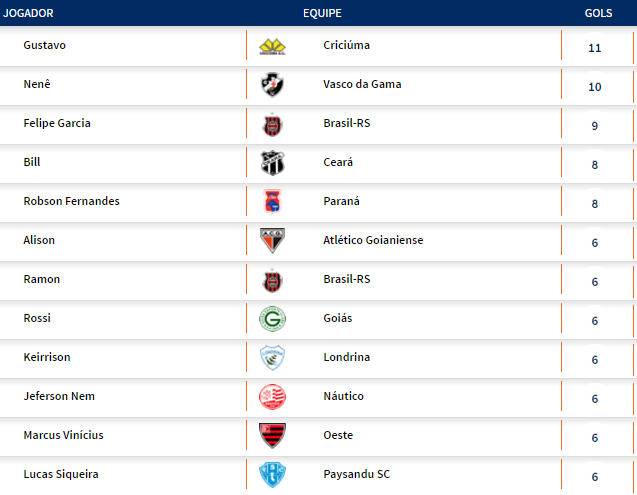Click Brasil-RS crest in Felipe Garcia row
Viewport: 637px width, 495px height.
(272, 125)
